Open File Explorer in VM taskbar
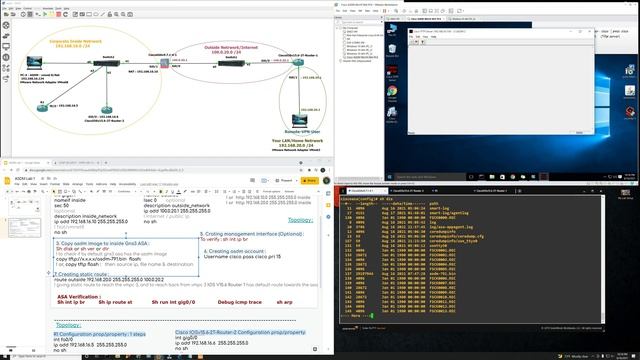This screenshot has height=360, width=640. tap(492, 177)
